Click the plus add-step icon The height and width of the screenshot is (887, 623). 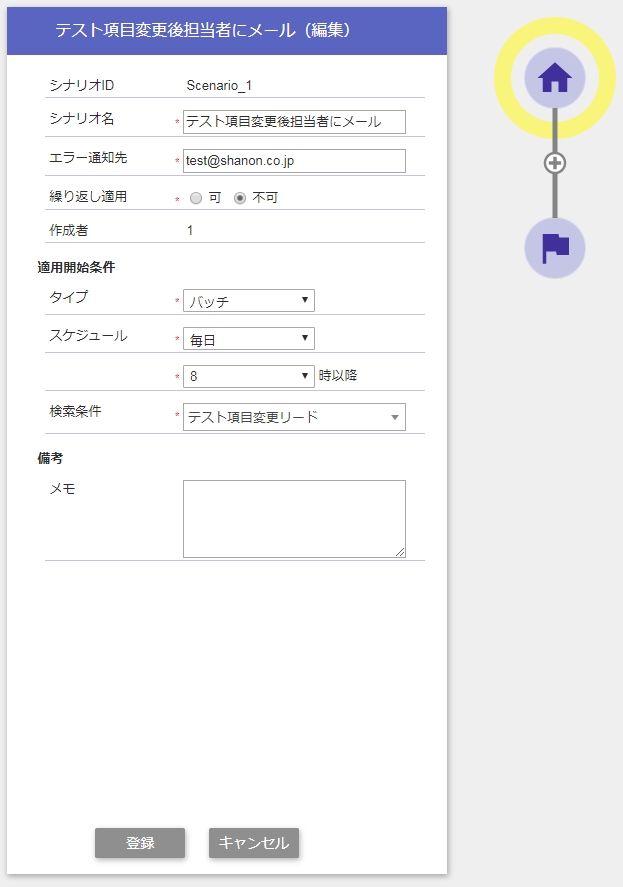(555, 163)
